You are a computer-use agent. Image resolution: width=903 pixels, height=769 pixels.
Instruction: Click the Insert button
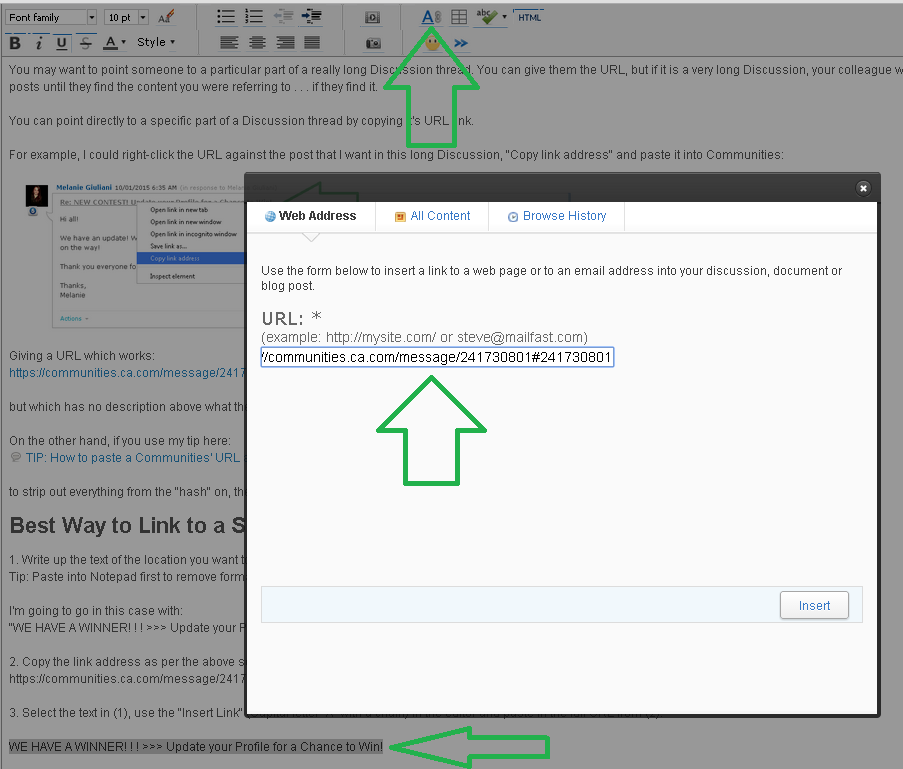[814, 605]
